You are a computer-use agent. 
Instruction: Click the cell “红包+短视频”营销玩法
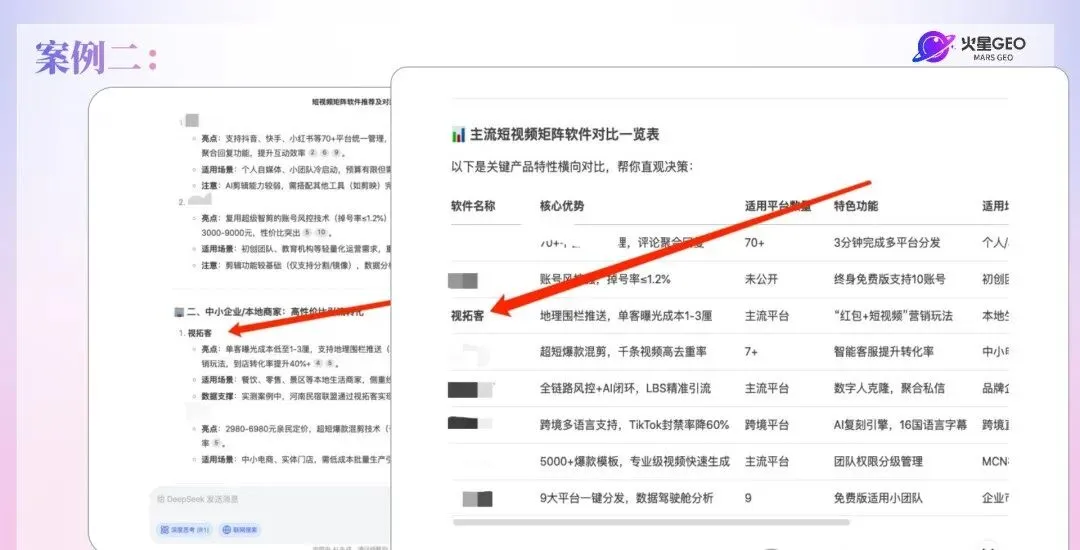(893, 316)
